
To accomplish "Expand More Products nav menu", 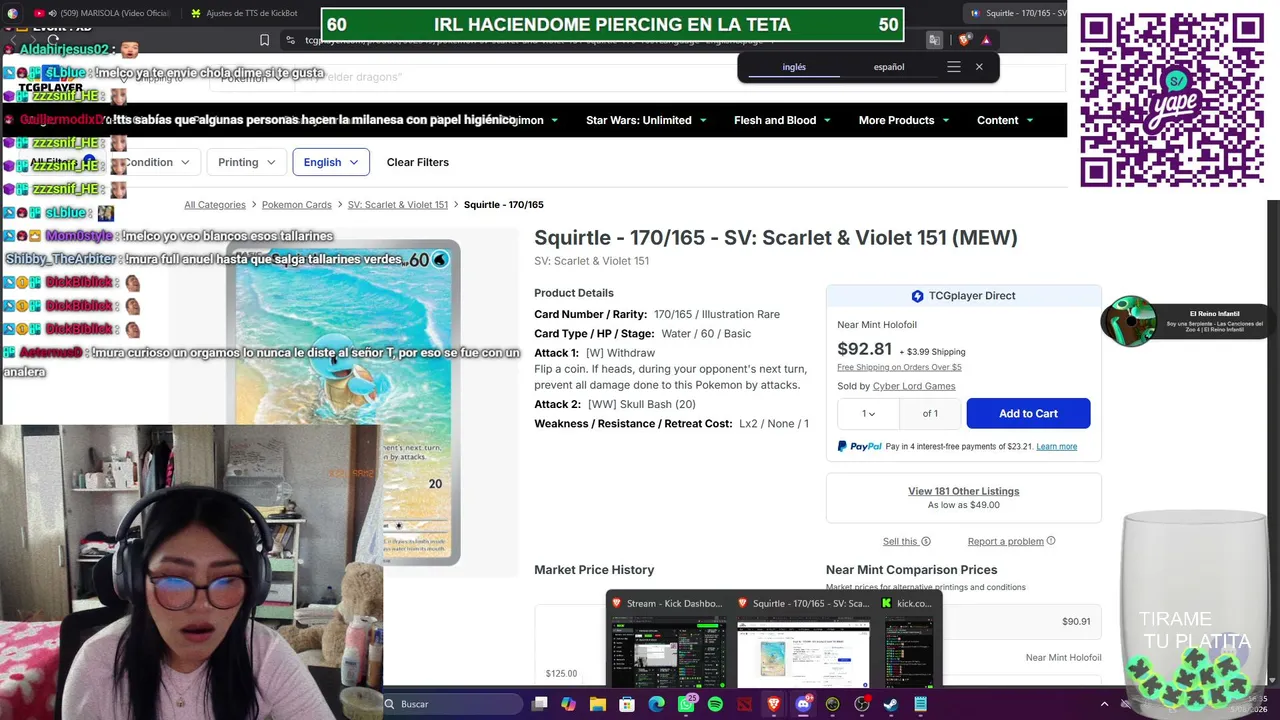I will pyautogui.click(x=904, y=120).
